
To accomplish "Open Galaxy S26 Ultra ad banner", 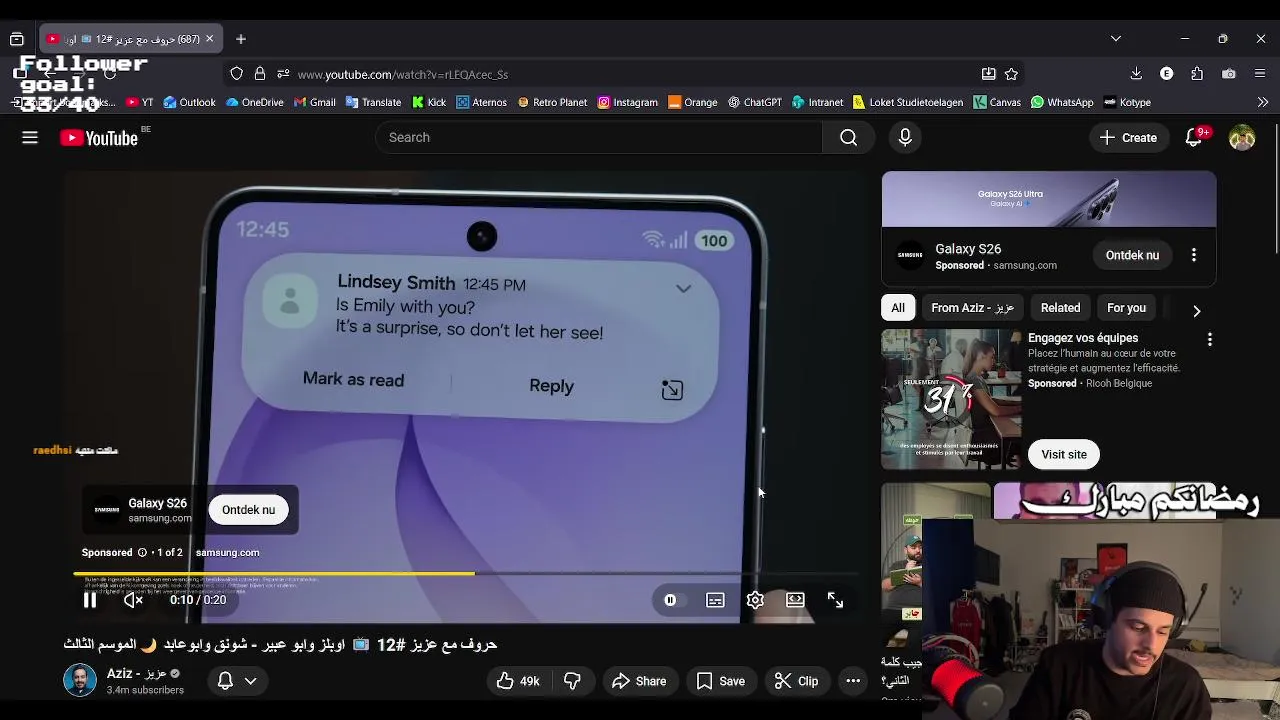I will click(1049, 199).
